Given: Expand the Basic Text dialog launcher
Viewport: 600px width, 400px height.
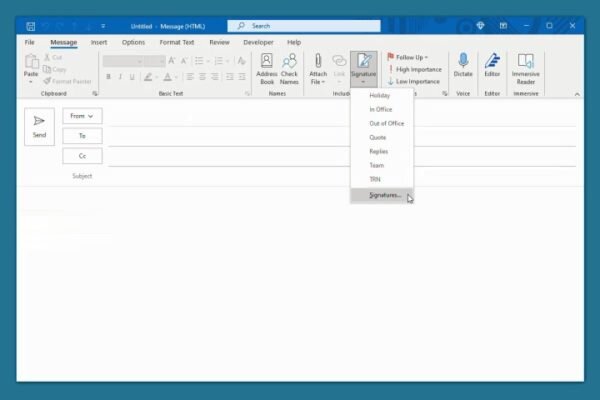Looking at the screenshot, I should 247,93.
